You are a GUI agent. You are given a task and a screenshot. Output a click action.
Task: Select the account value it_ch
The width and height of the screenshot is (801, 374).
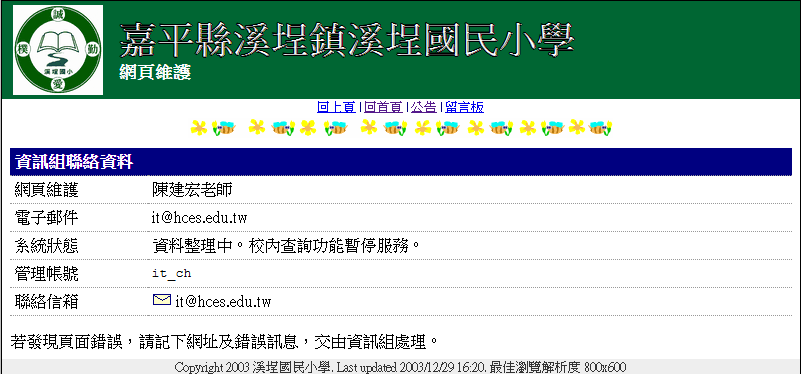(x=172, y=274)
